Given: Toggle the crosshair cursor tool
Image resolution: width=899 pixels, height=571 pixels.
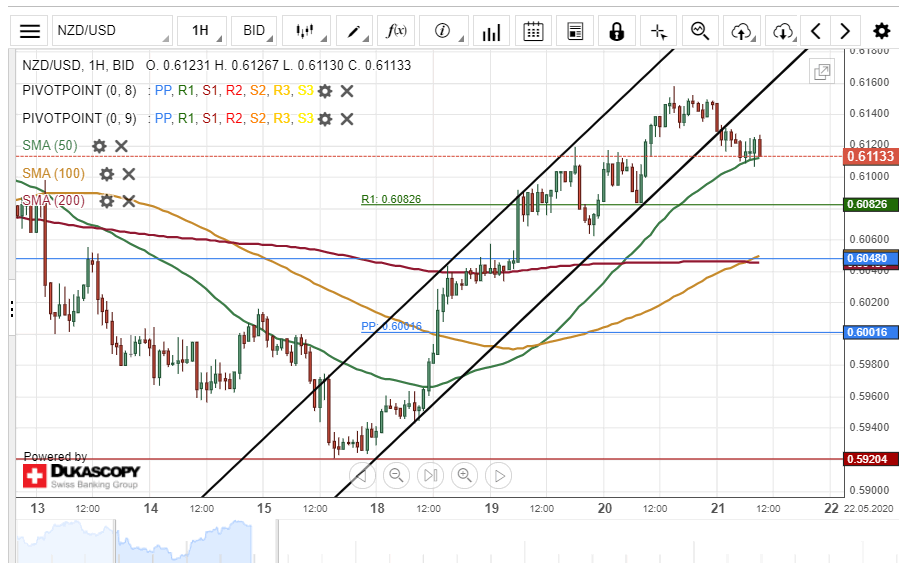Looking at the screenshot, I should tap(658, 30).
